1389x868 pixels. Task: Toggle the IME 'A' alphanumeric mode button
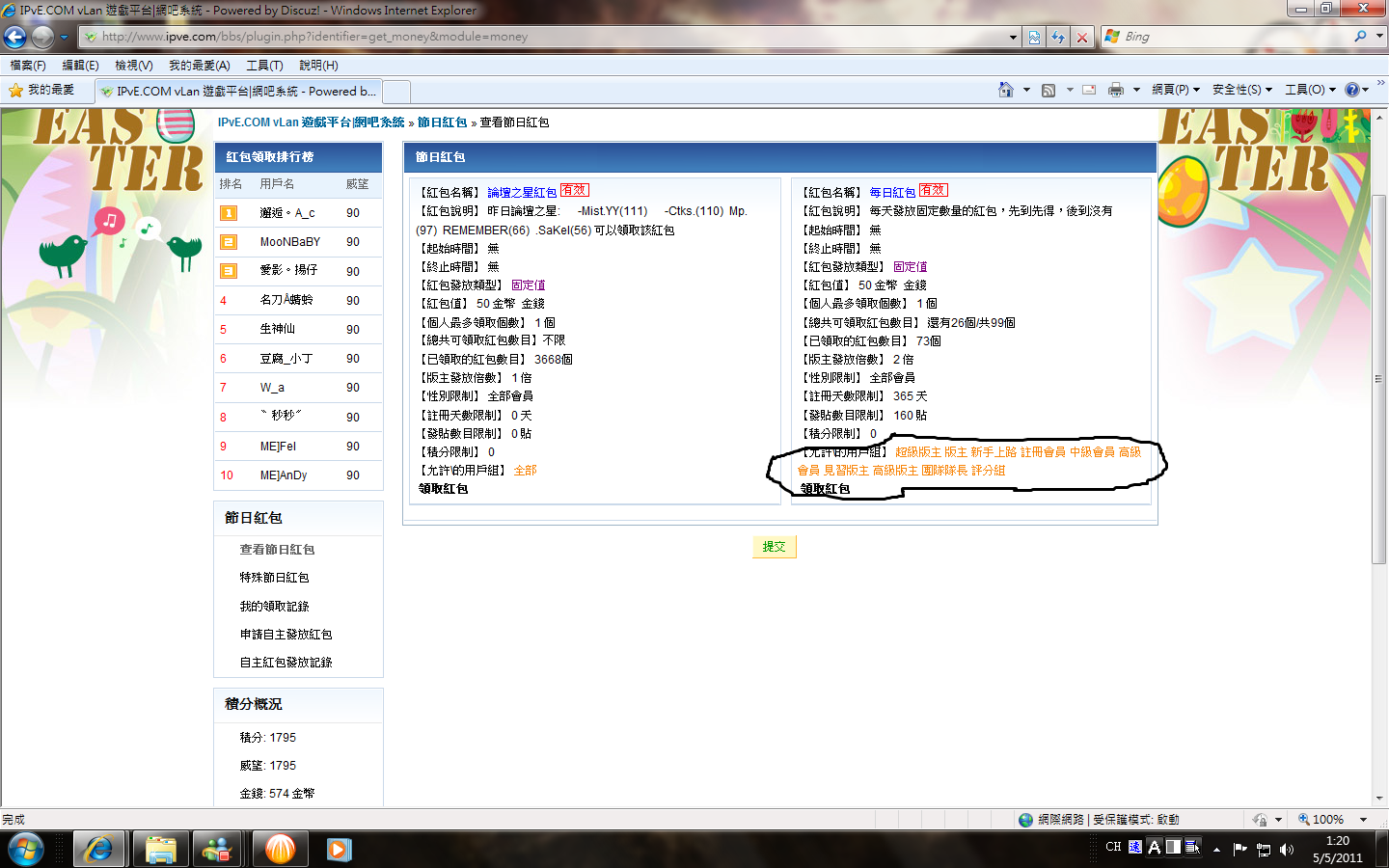(x=1154, y=847)
